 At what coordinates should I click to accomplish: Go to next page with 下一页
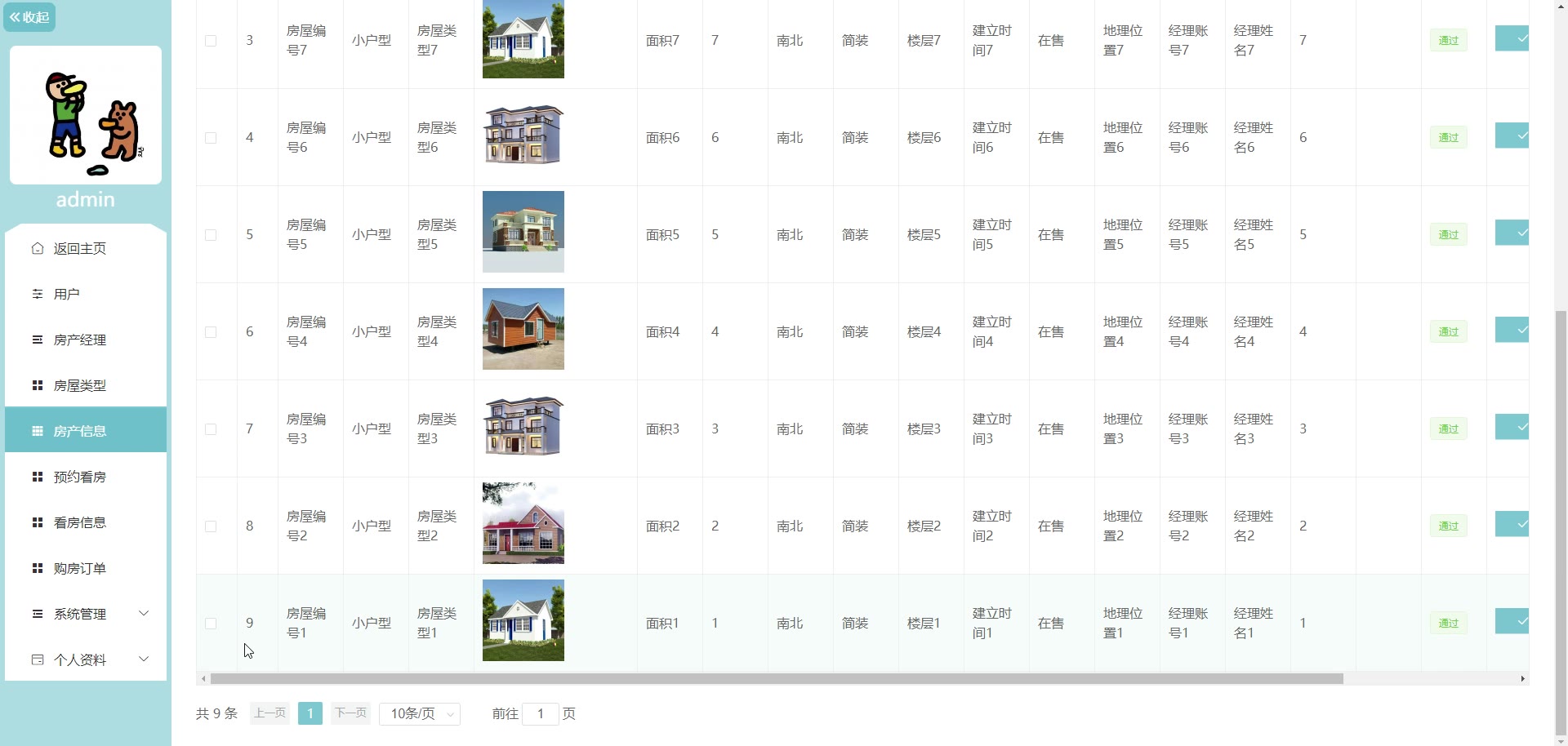tap(351, 713)
